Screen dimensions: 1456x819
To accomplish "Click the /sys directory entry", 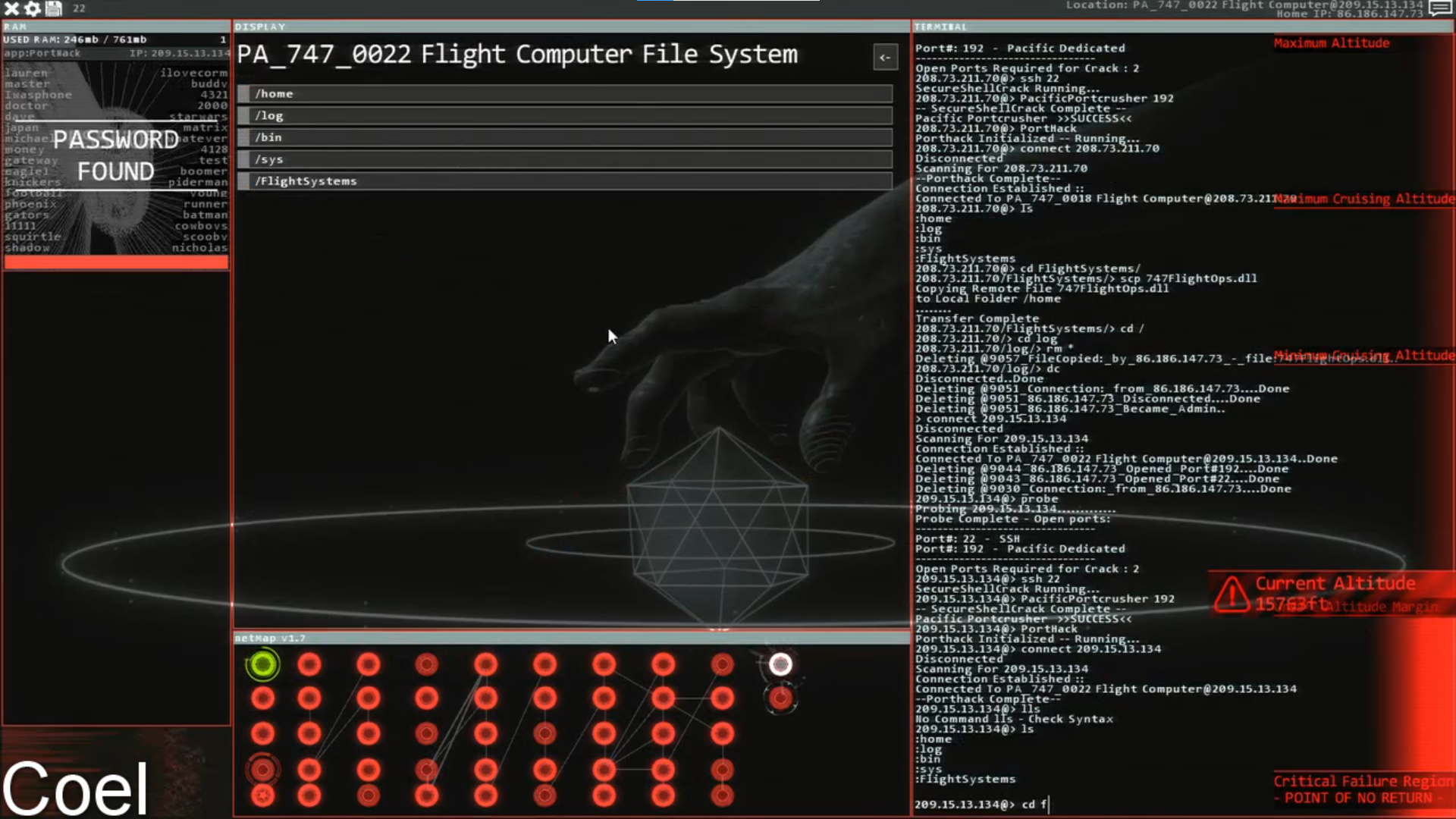I will click(569, 159).
